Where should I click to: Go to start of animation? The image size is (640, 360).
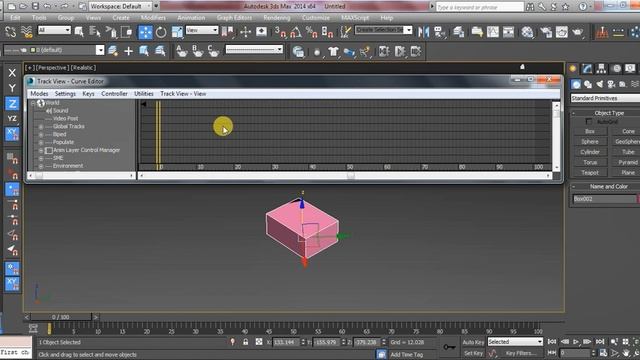pos(552,342)
